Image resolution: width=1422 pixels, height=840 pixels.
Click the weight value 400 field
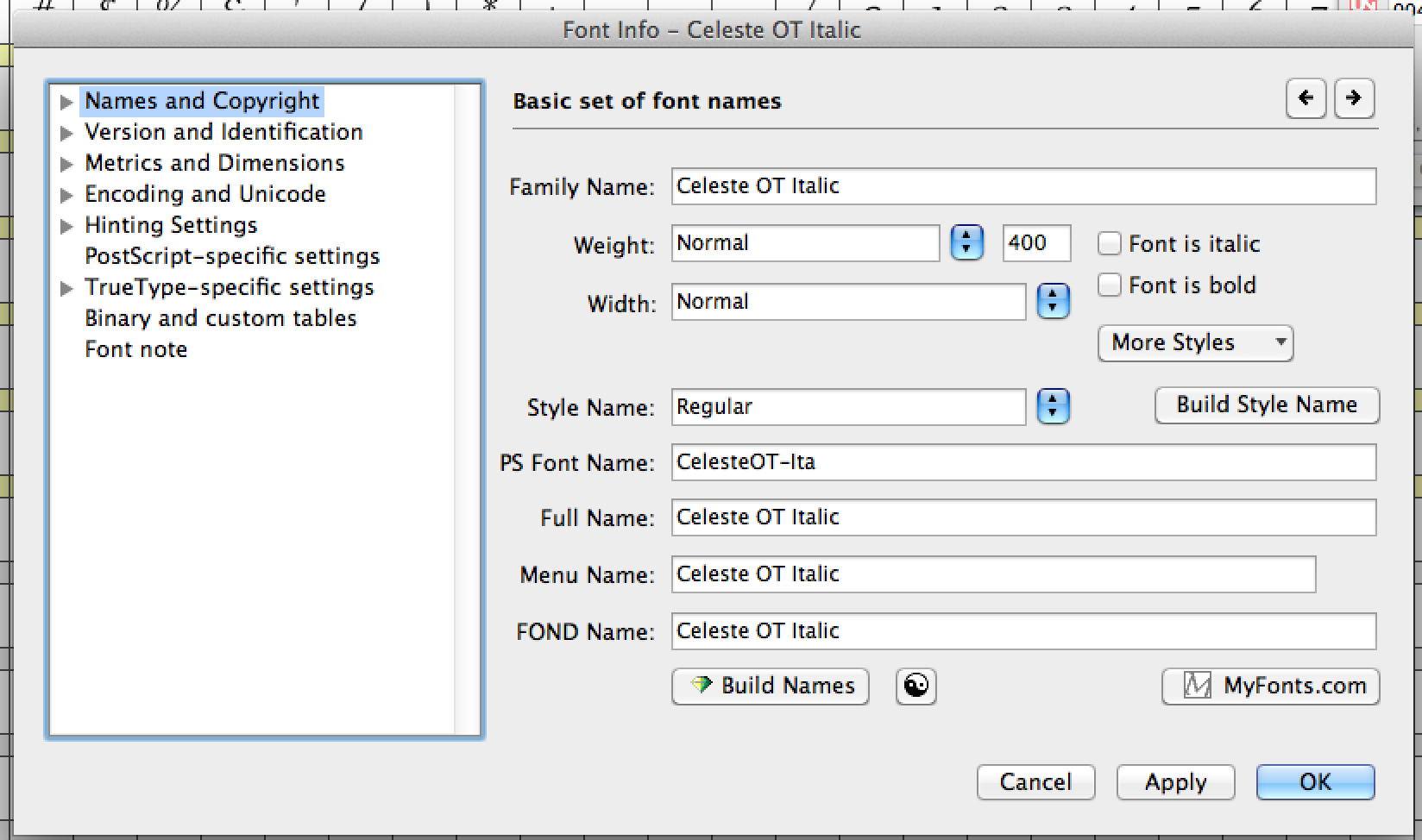point(1035,243)
